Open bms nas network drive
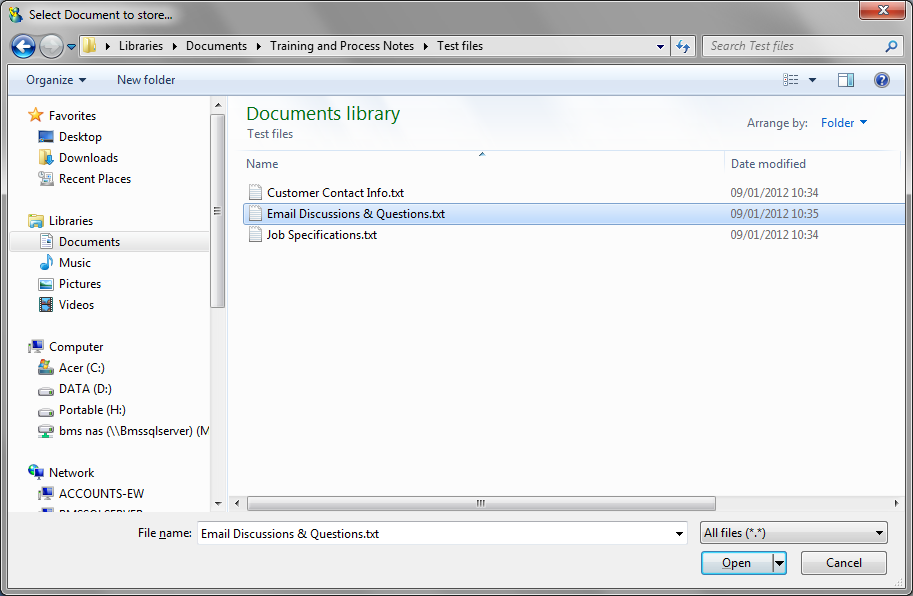Image resolution: width=913 pixels, height=596 pixels. coord(134,431)
